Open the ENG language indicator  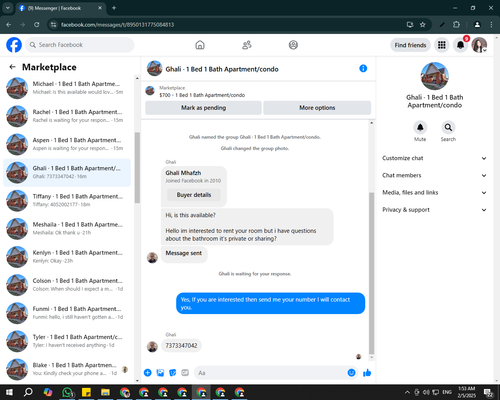[x=447, y=392]
